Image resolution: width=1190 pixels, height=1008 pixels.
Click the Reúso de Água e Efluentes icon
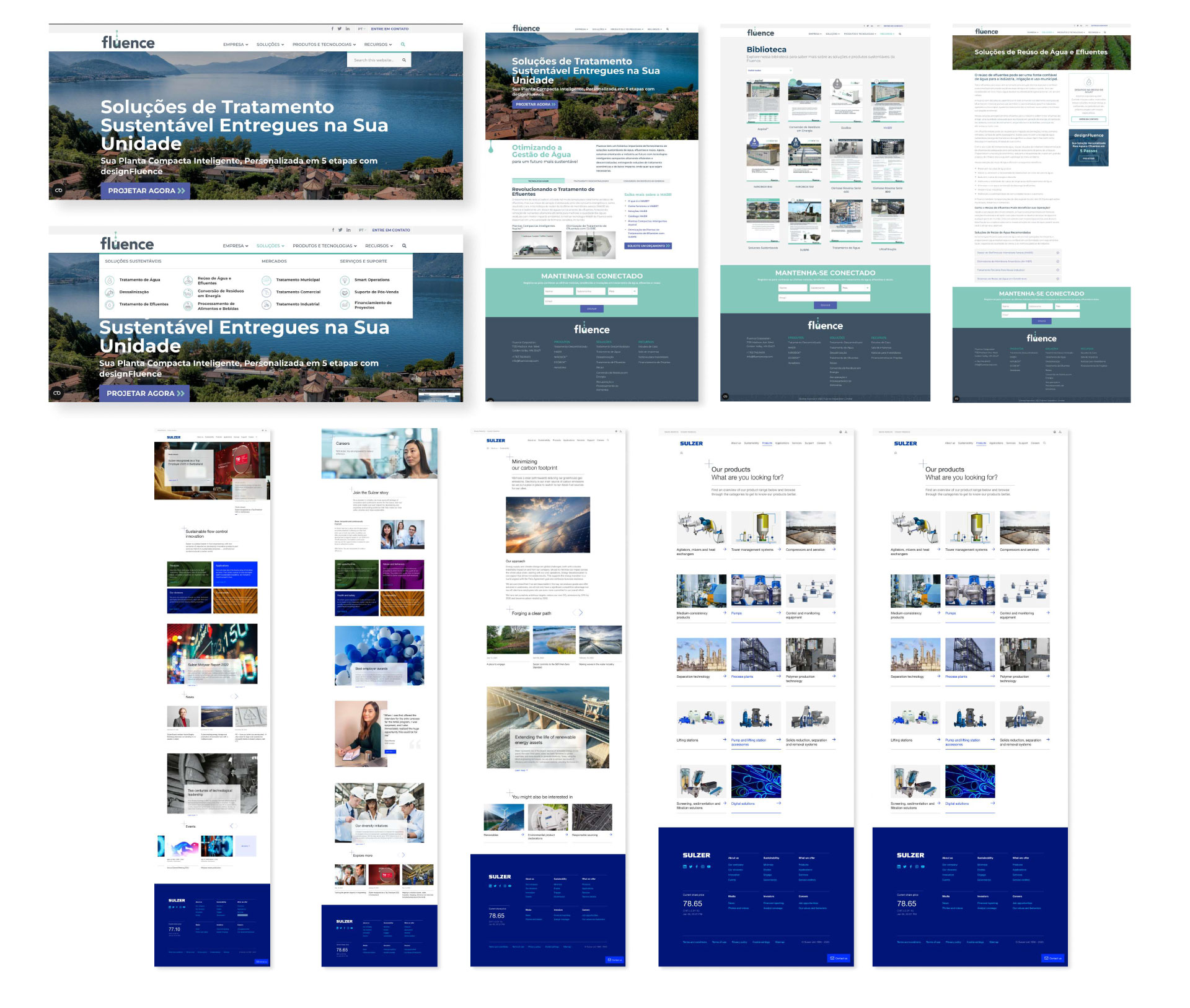188,280
